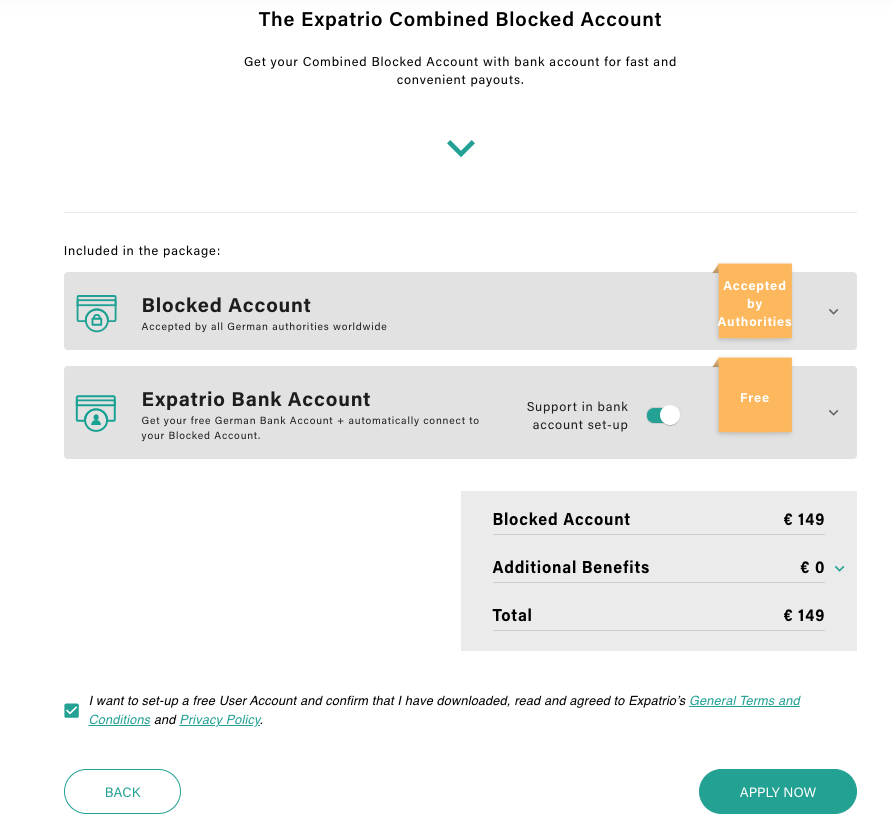
Task: Click the Expatrio Combined Blocked Account heading
Action: tap(460, 19)
